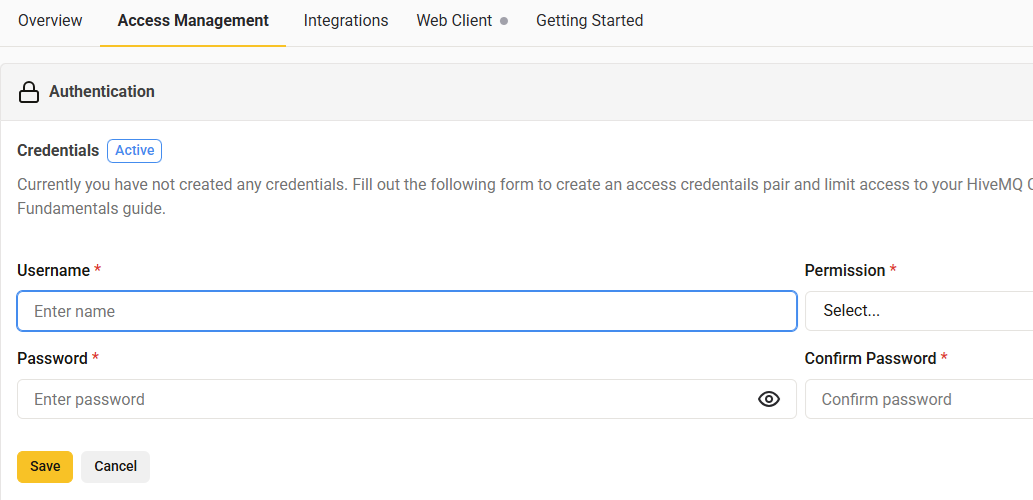Cancel the credentials form
Viewport: 1033px width, 500px height.
click(x=115, y=466)
